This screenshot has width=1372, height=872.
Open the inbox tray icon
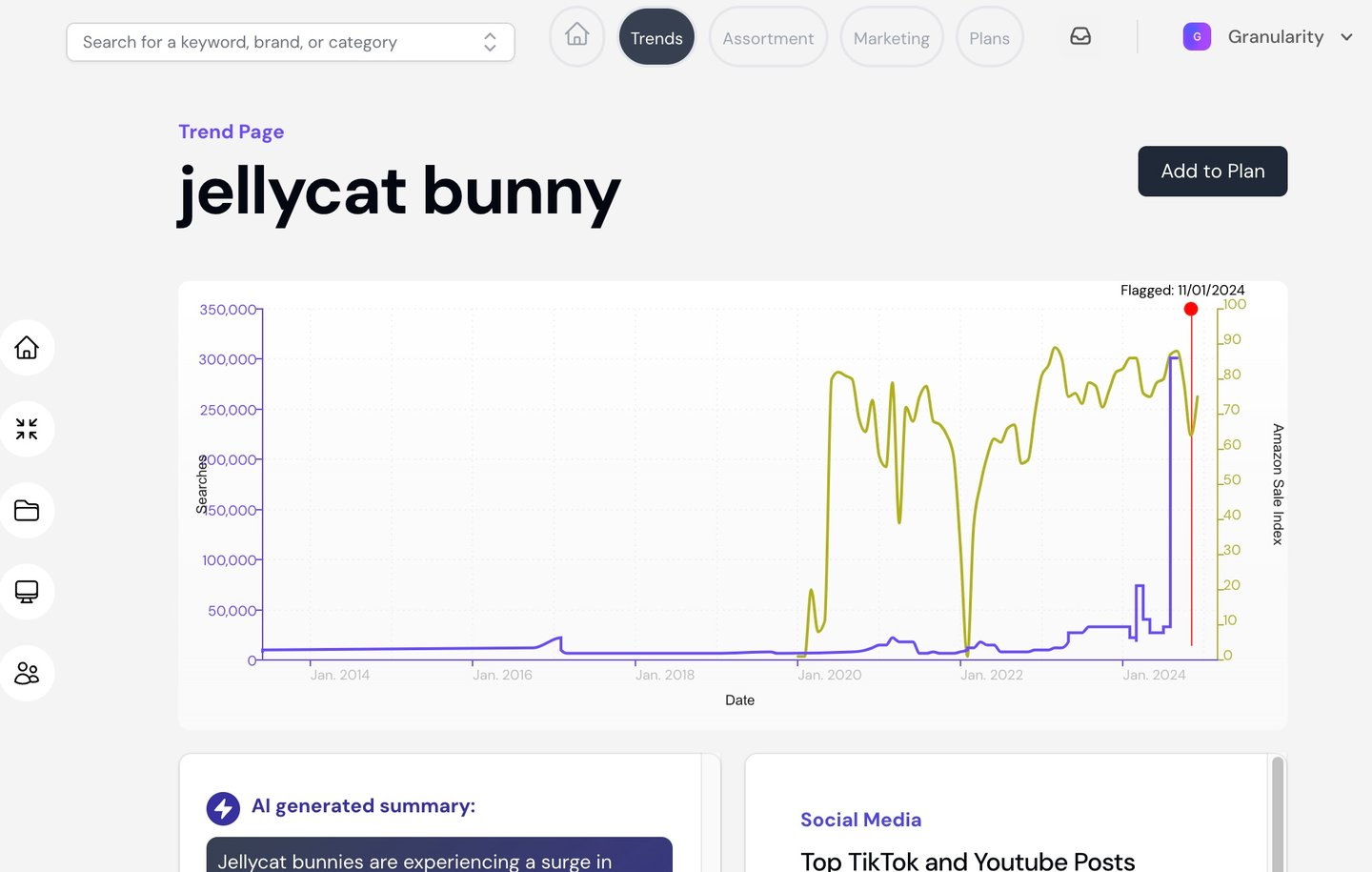[x=1080, y=36]
